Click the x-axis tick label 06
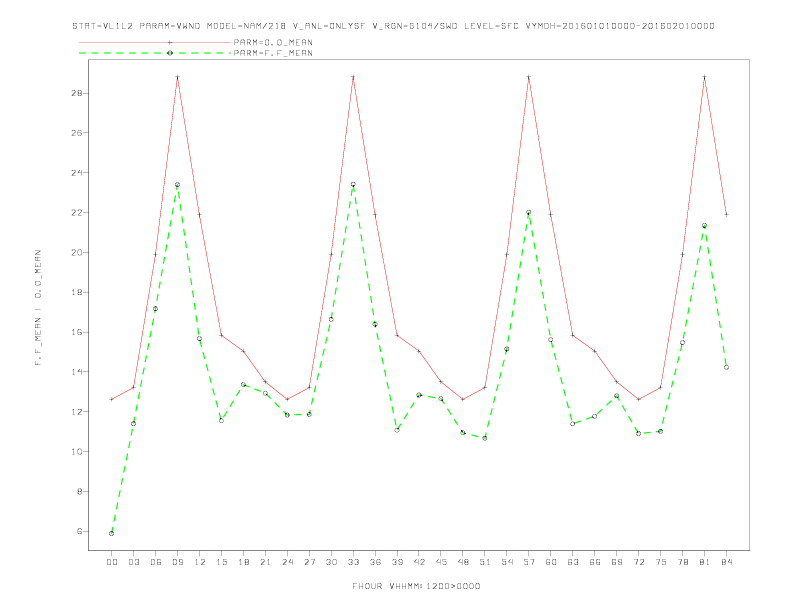792x612 pixels. [x=156, y=562]
